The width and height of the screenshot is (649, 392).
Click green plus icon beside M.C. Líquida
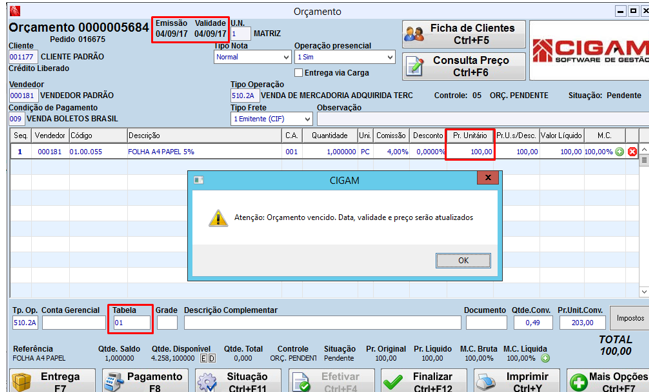click(546, 358)
